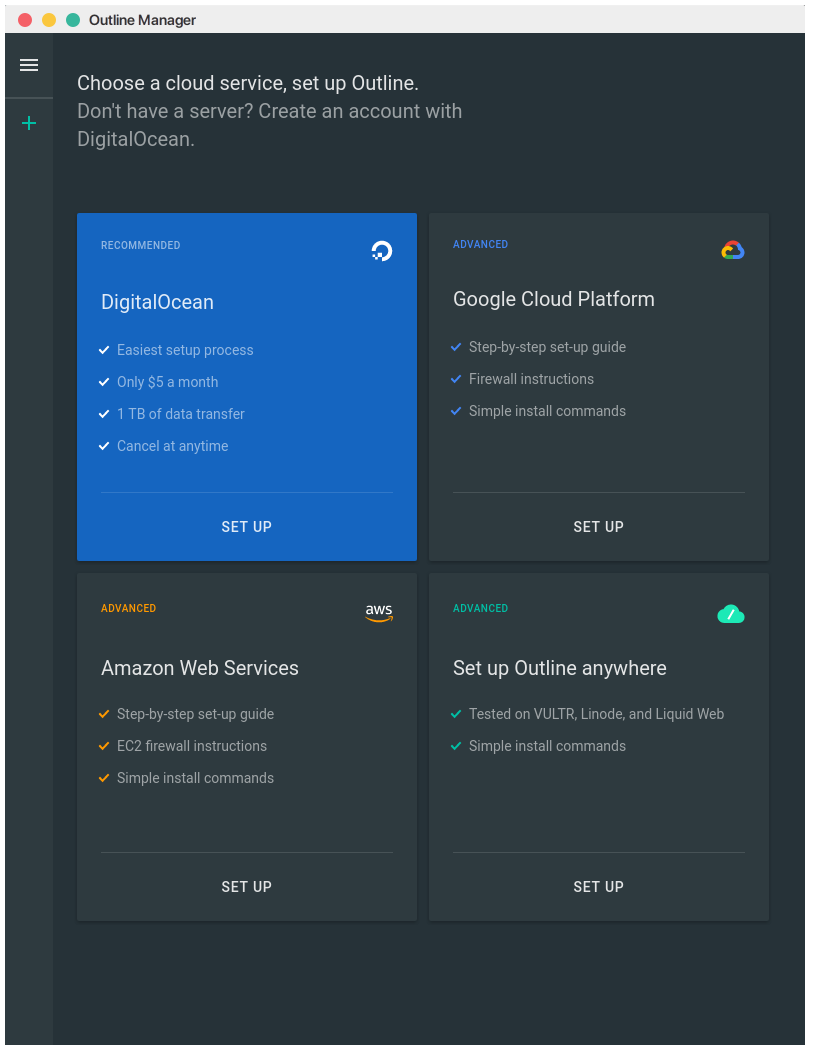Click "Easiest setup process" text

tap(185, 350)
